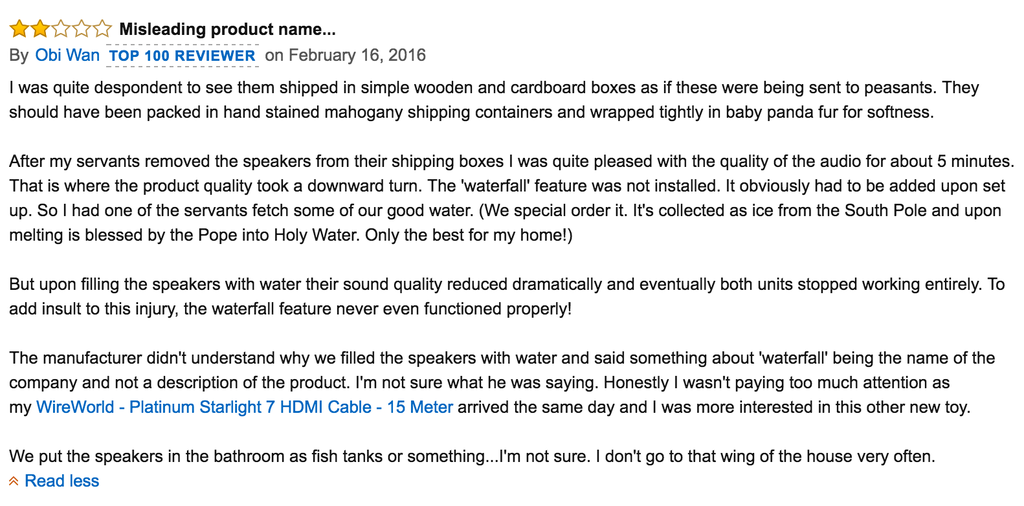
Task: Click the sentence about mahogany shipping containers
Action: point(472,111)
